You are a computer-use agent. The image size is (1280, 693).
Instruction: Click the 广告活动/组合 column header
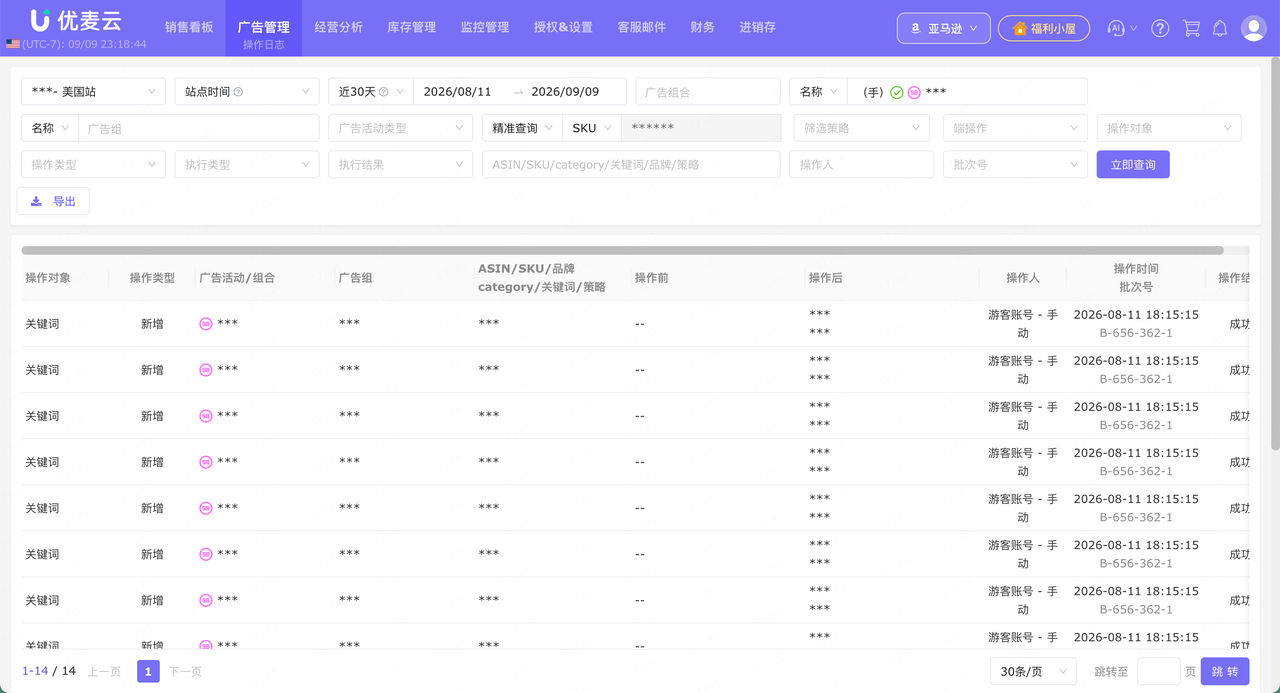[237, 278]
